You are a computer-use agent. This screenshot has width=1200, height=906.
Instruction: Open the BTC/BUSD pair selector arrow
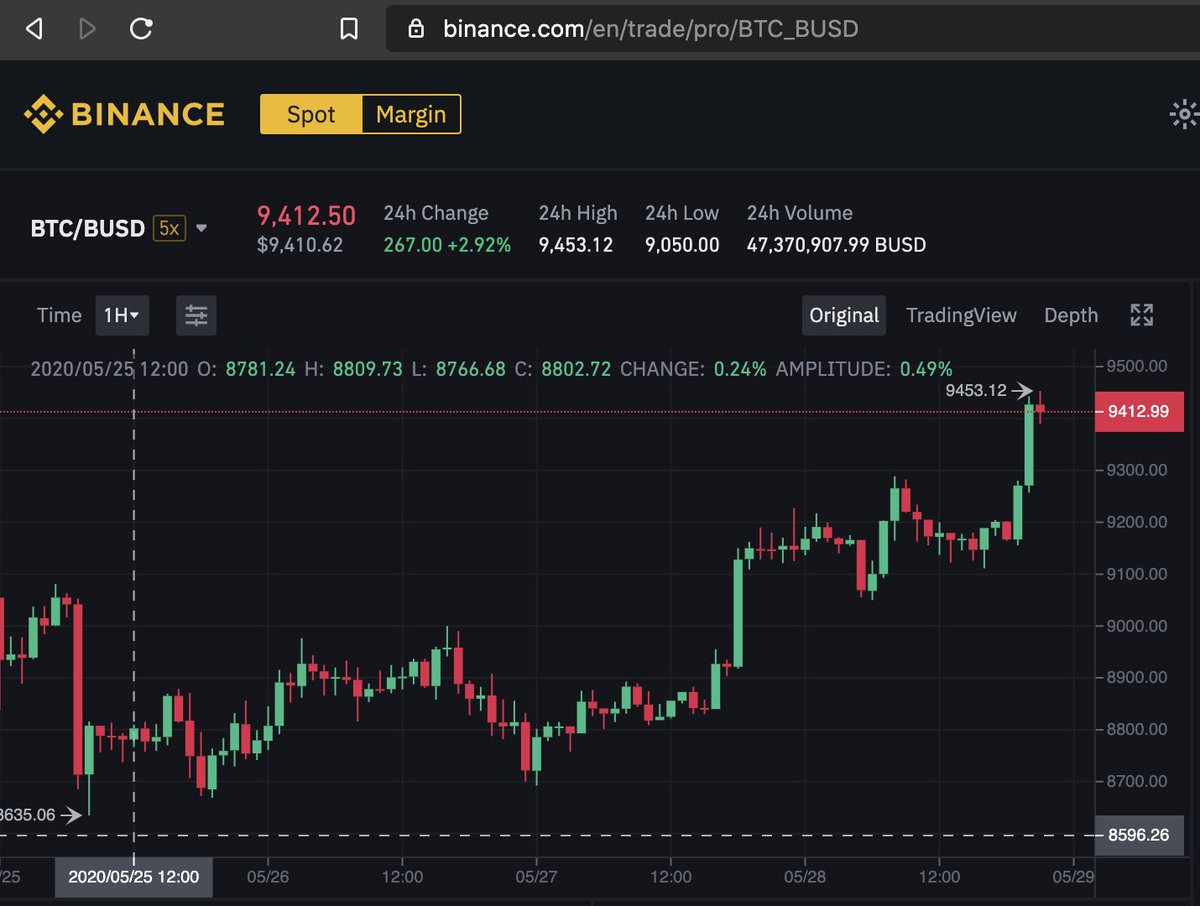pos(201,228)
